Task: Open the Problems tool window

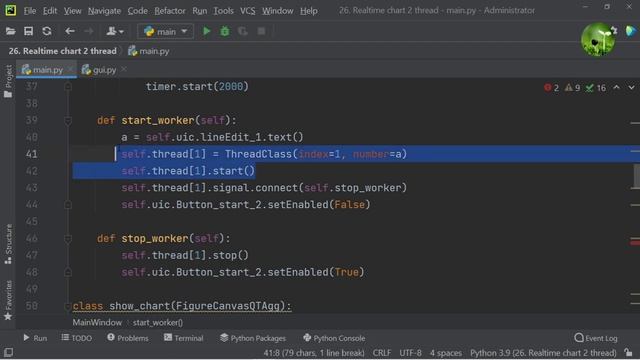Action: point(128,338)
